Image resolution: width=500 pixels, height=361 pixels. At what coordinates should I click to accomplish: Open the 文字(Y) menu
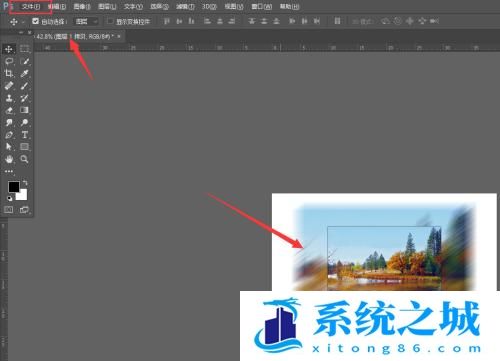click(x=133, y=6)
